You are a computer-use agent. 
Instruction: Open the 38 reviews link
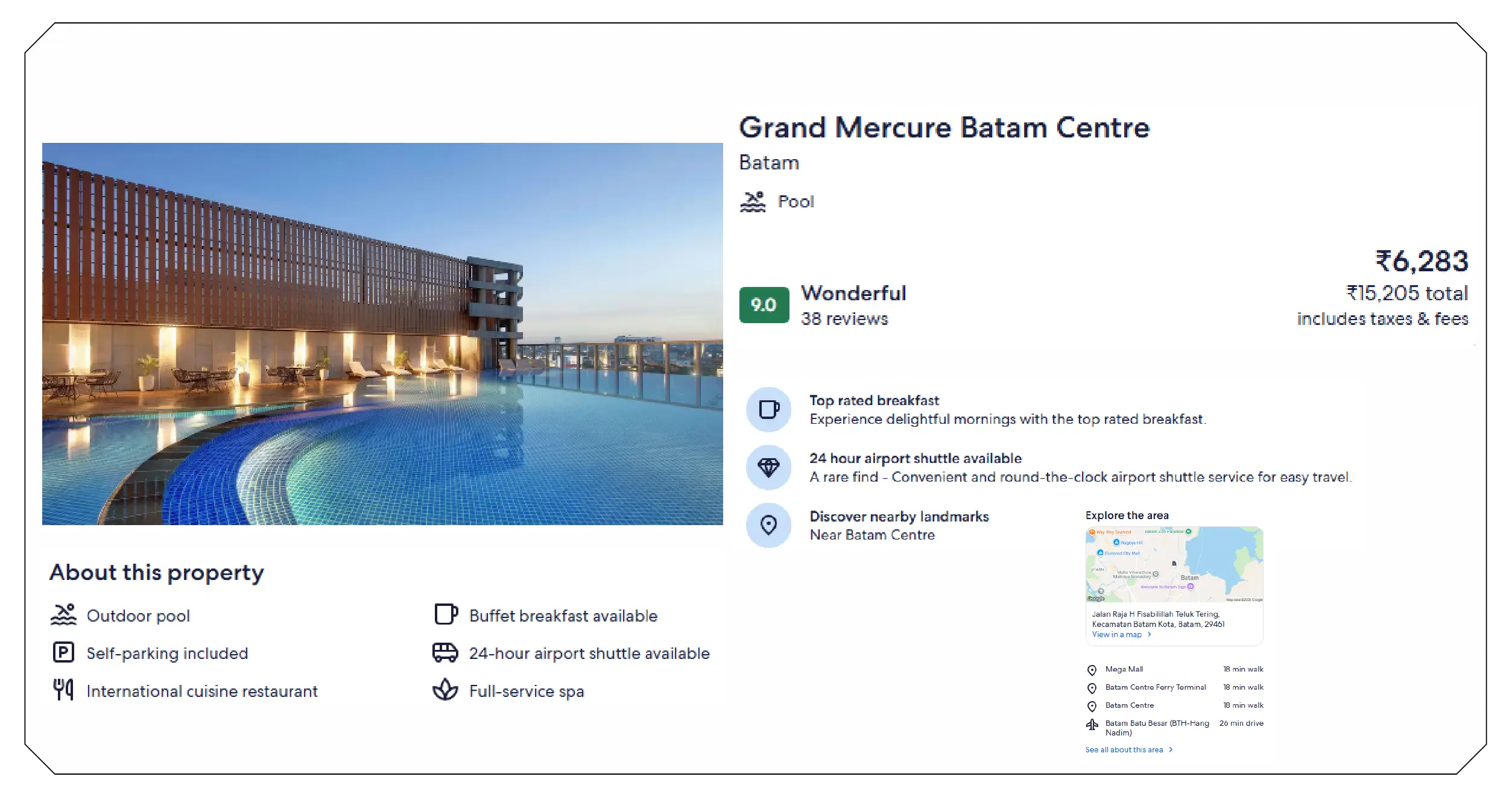[x=843, y=319]
